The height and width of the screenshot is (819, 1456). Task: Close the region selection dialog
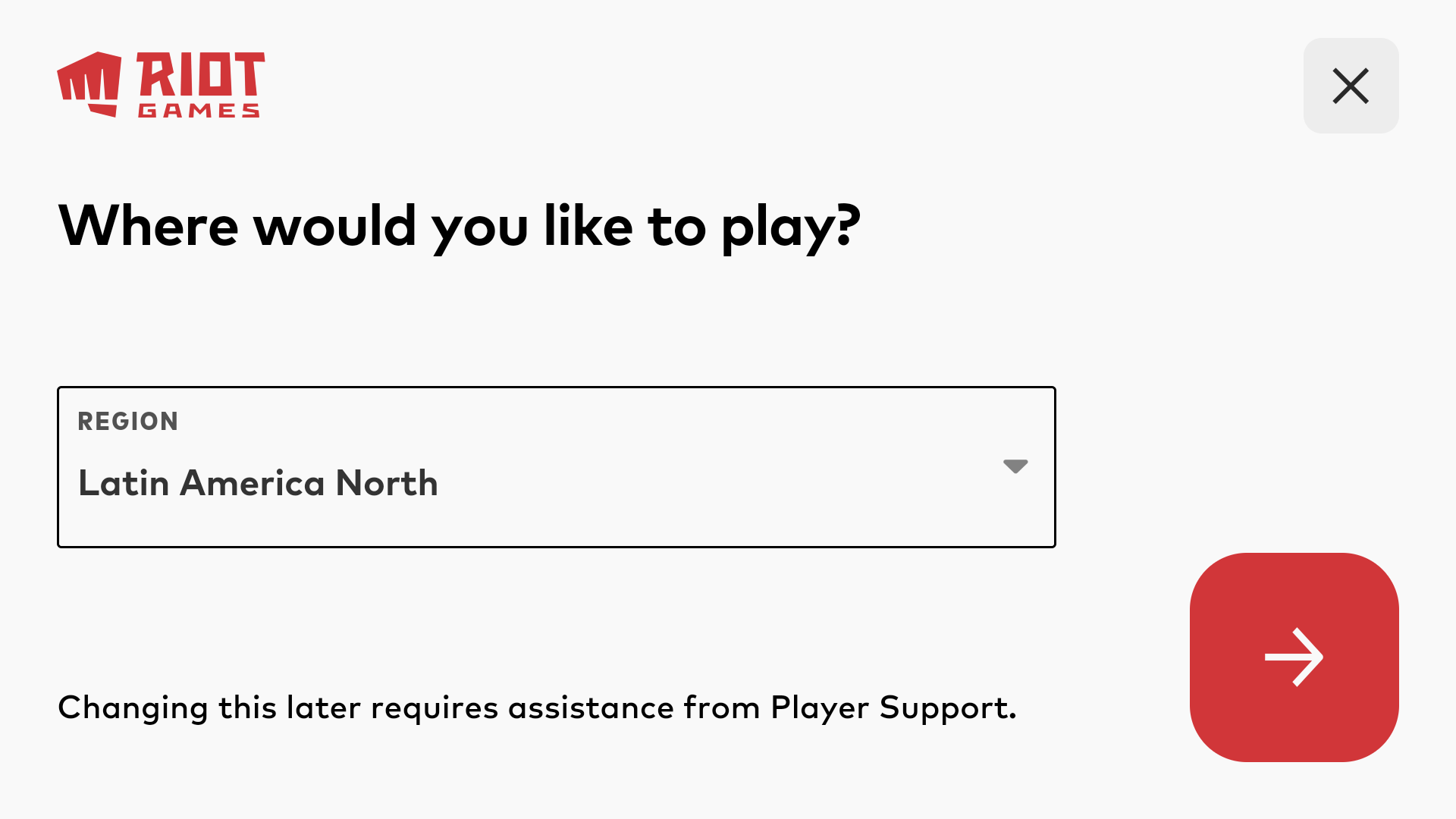pos(1351,86)
